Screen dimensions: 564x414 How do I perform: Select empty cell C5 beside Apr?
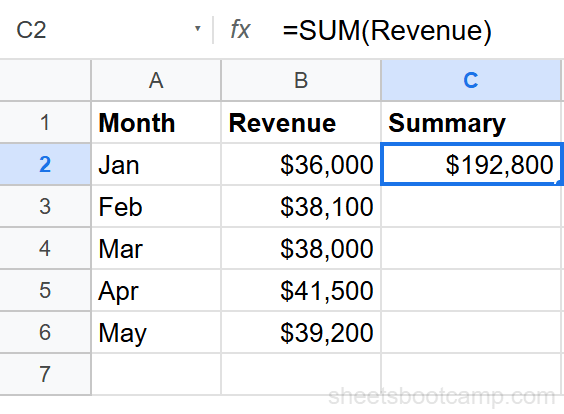point(471,290)
